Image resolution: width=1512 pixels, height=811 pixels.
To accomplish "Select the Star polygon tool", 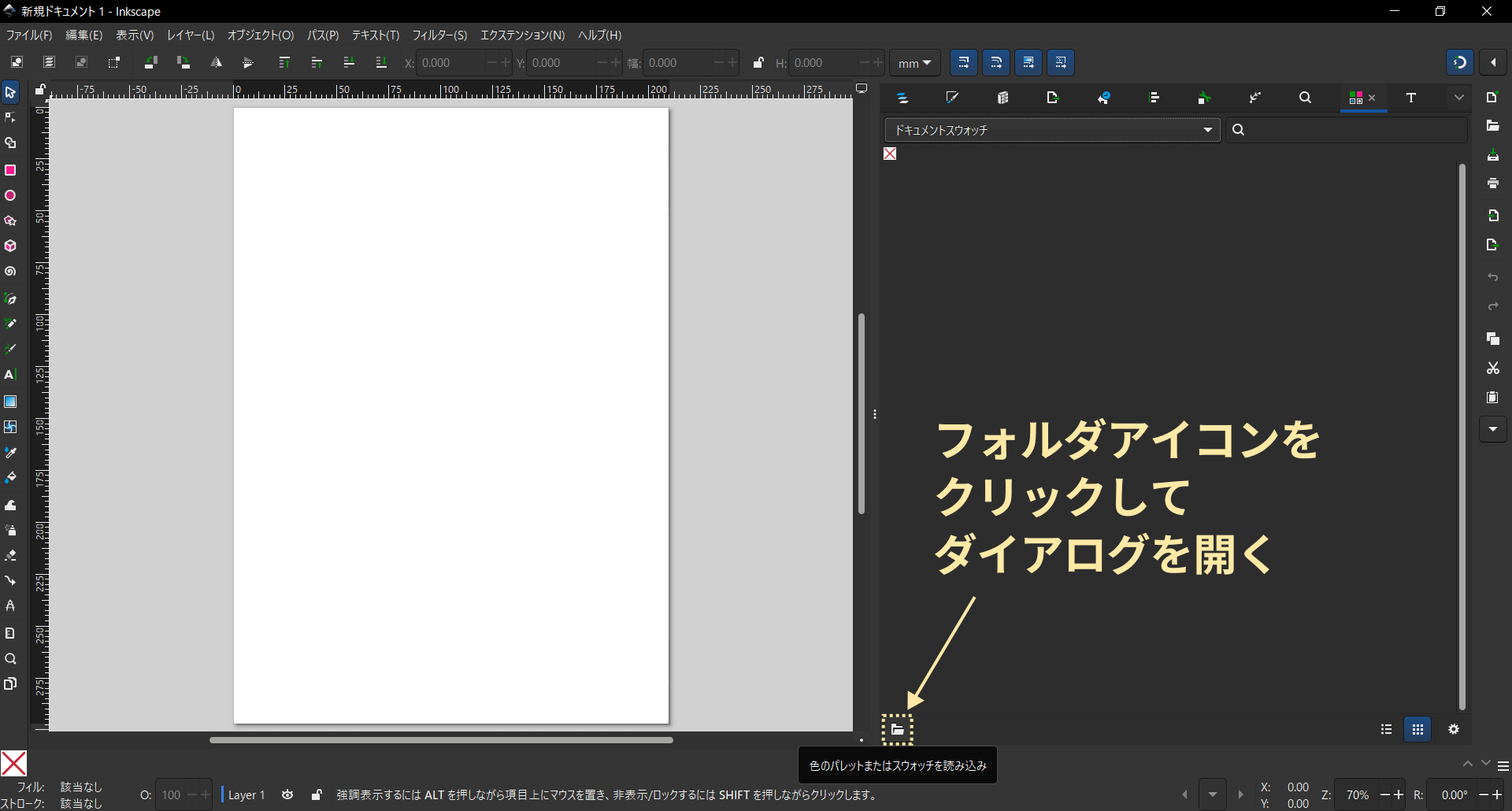I will [10, 220].
